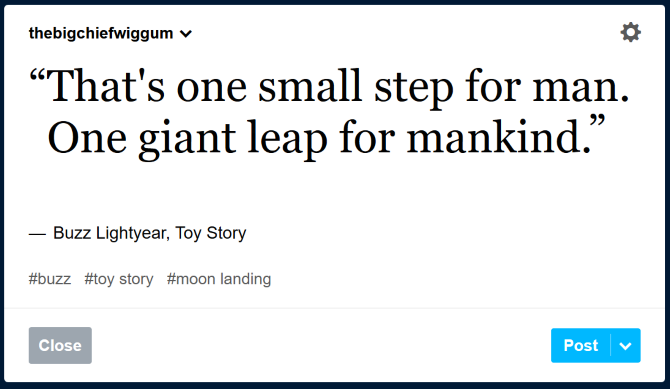Select the #buzz tag

pyautogui.click(x=50, y=279)
